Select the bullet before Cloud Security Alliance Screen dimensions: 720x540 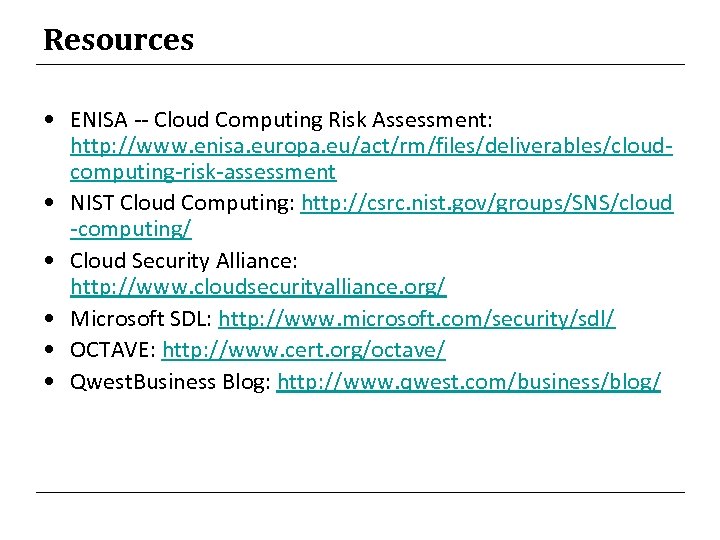tap(49, 261)
